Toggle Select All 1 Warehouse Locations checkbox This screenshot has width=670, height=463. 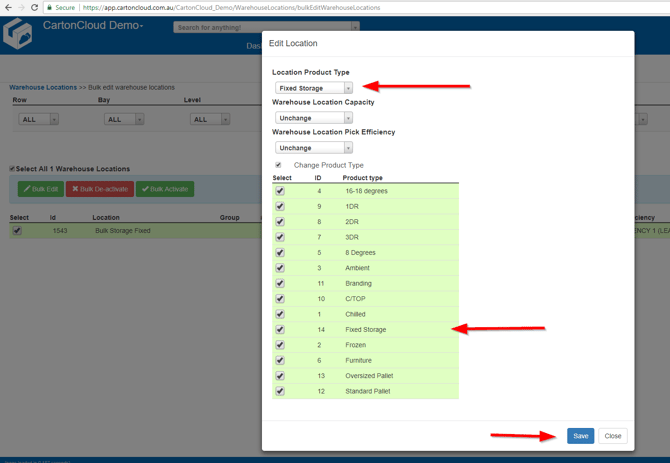click(x=12, y=169)
